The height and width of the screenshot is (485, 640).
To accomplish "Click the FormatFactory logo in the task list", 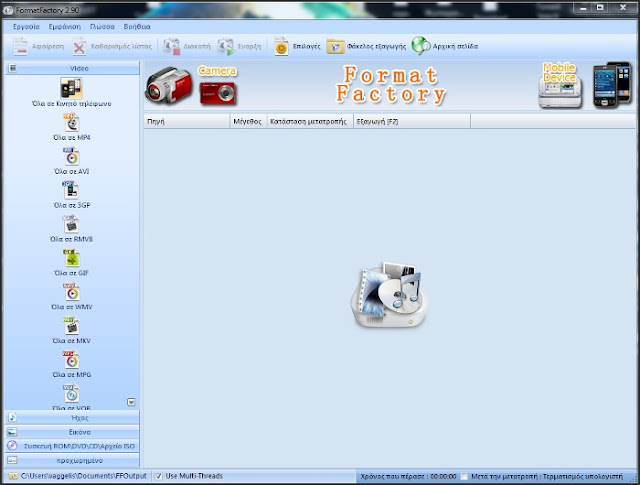I will (x=389, y=295).
